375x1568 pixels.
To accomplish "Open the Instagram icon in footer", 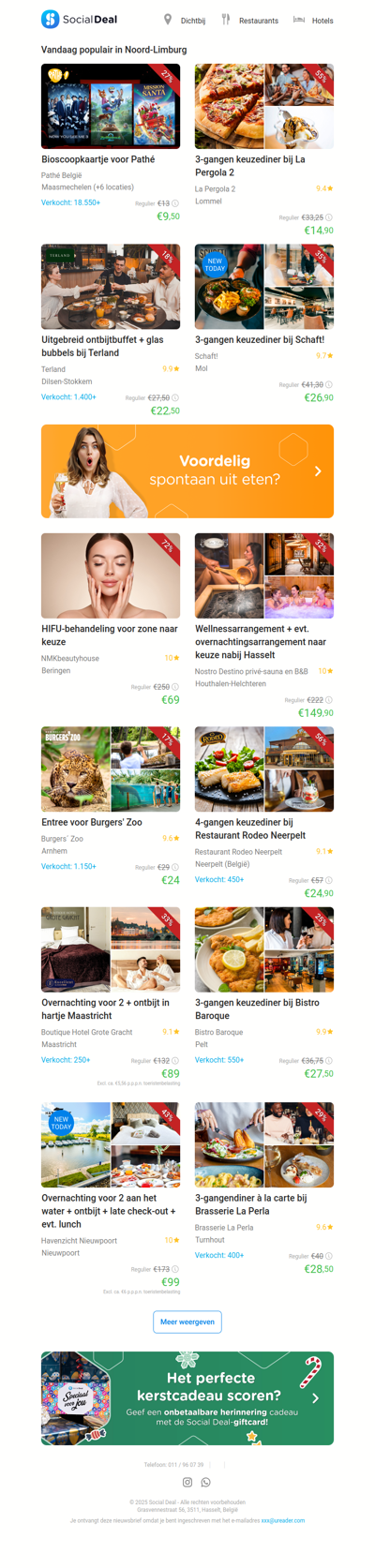I will (x=187, y=1482).
